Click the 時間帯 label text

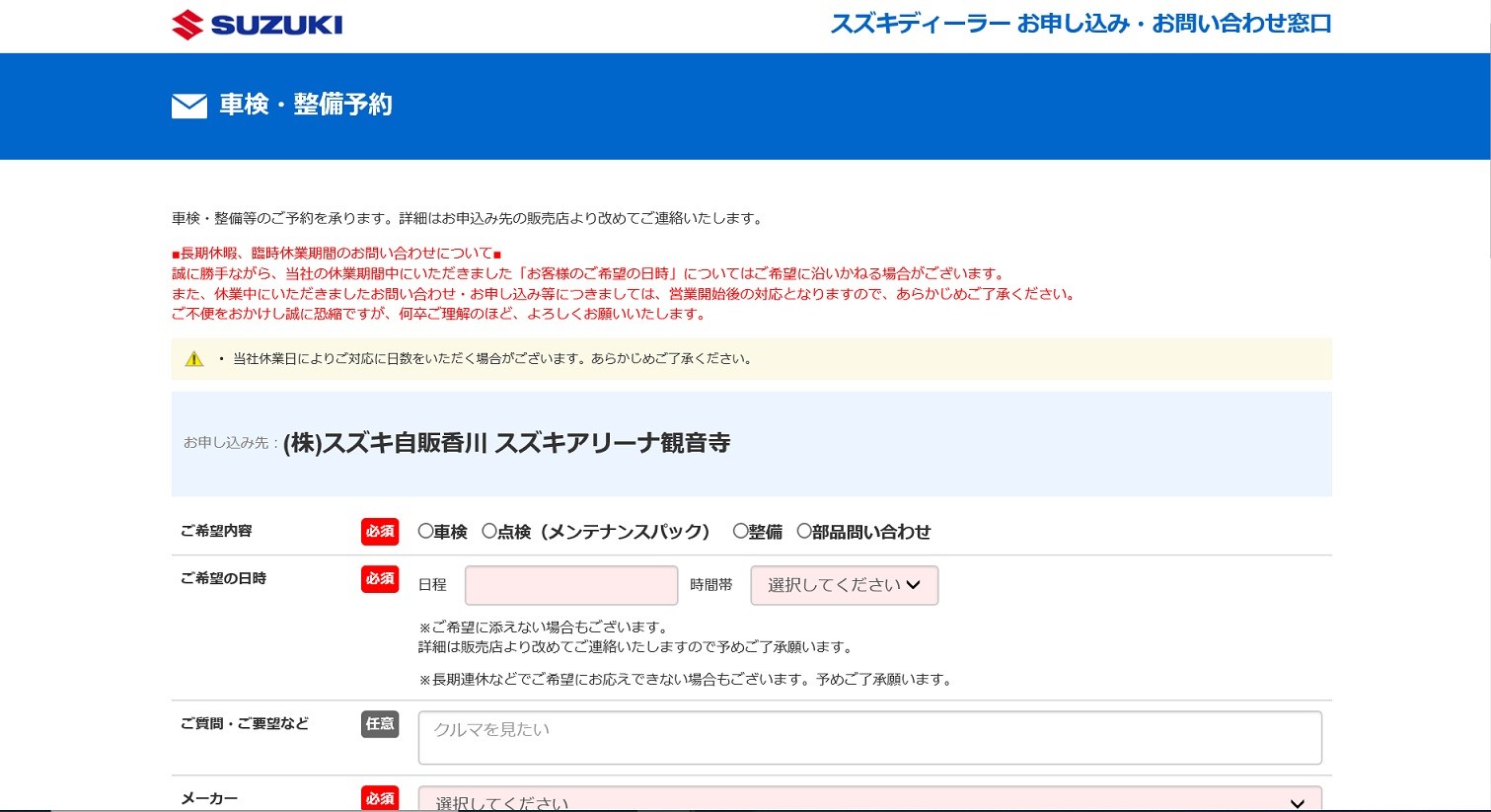(710, 585)
